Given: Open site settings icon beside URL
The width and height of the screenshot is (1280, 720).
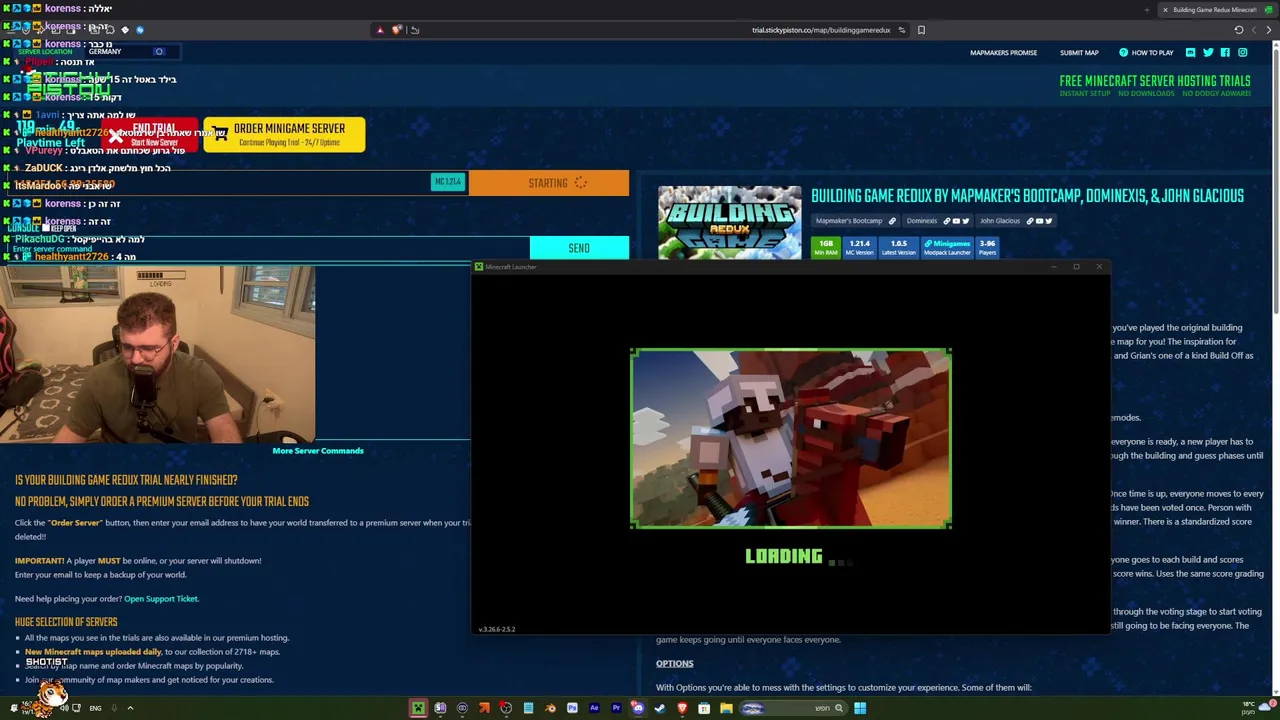Looking at the screenshot, I should (x=901, y=30).
